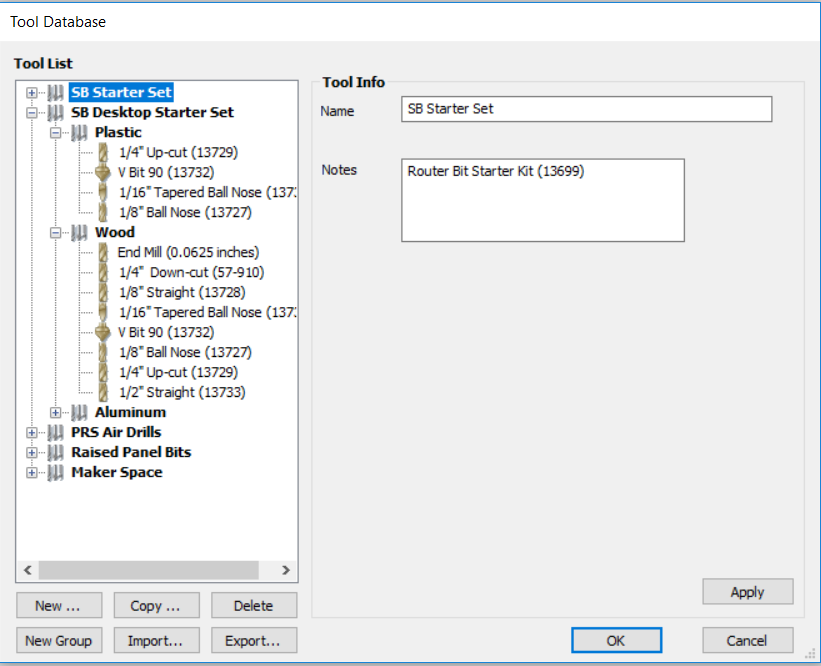Expand the SB Starter Set group
The height and width of the screenshot is (666, 821).
(32, 93)
